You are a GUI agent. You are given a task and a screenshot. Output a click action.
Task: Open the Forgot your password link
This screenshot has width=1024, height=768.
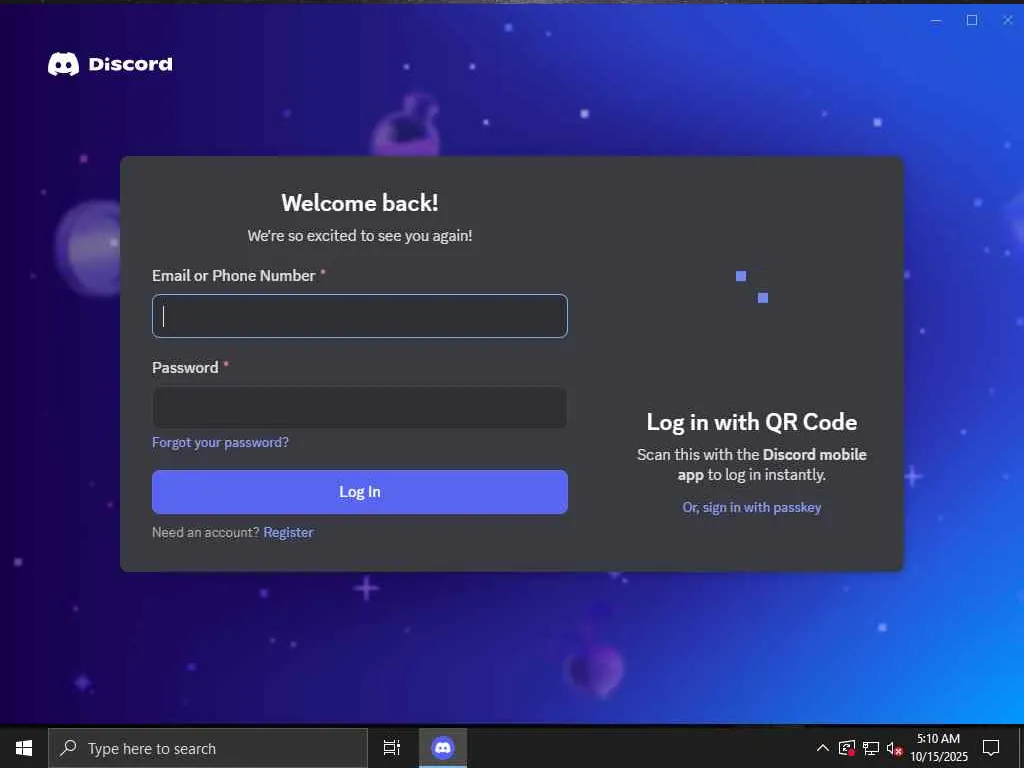click(220, 442)
